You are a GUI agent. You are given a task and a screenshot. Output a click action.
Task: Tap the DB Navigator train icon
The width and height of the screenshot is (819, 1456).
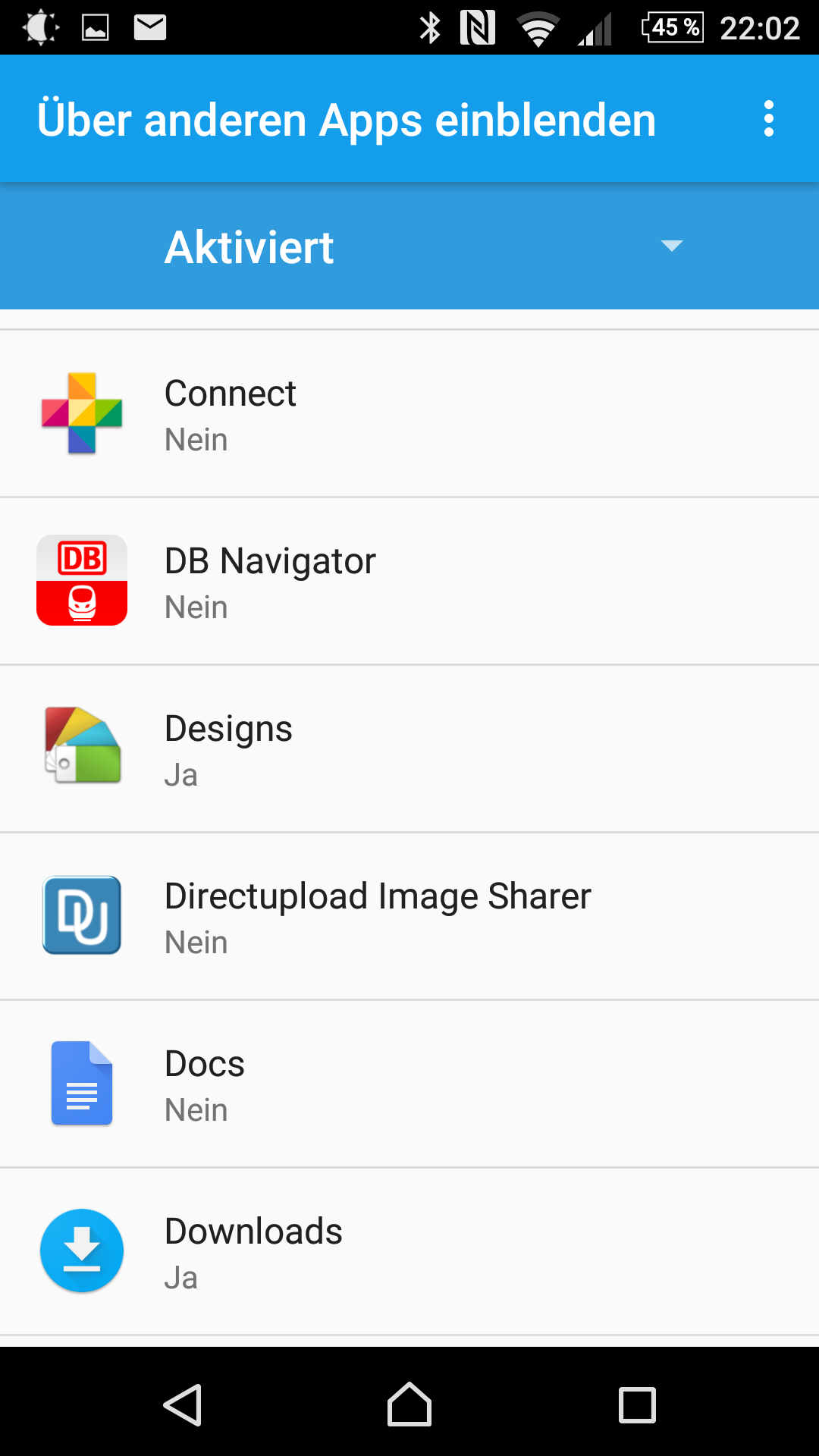(x=82, y=580)
